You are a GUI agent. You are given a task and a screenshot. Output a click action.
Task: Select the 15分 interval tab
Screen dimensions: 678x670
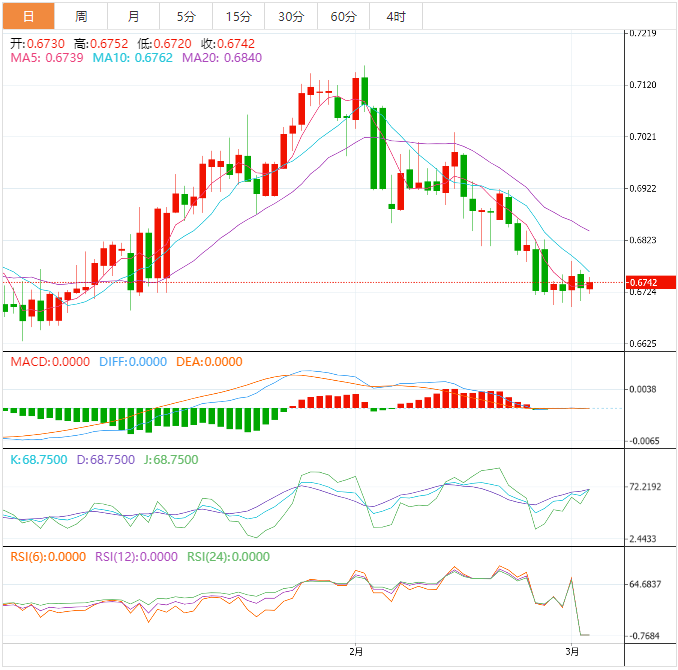tap(239, 16)
